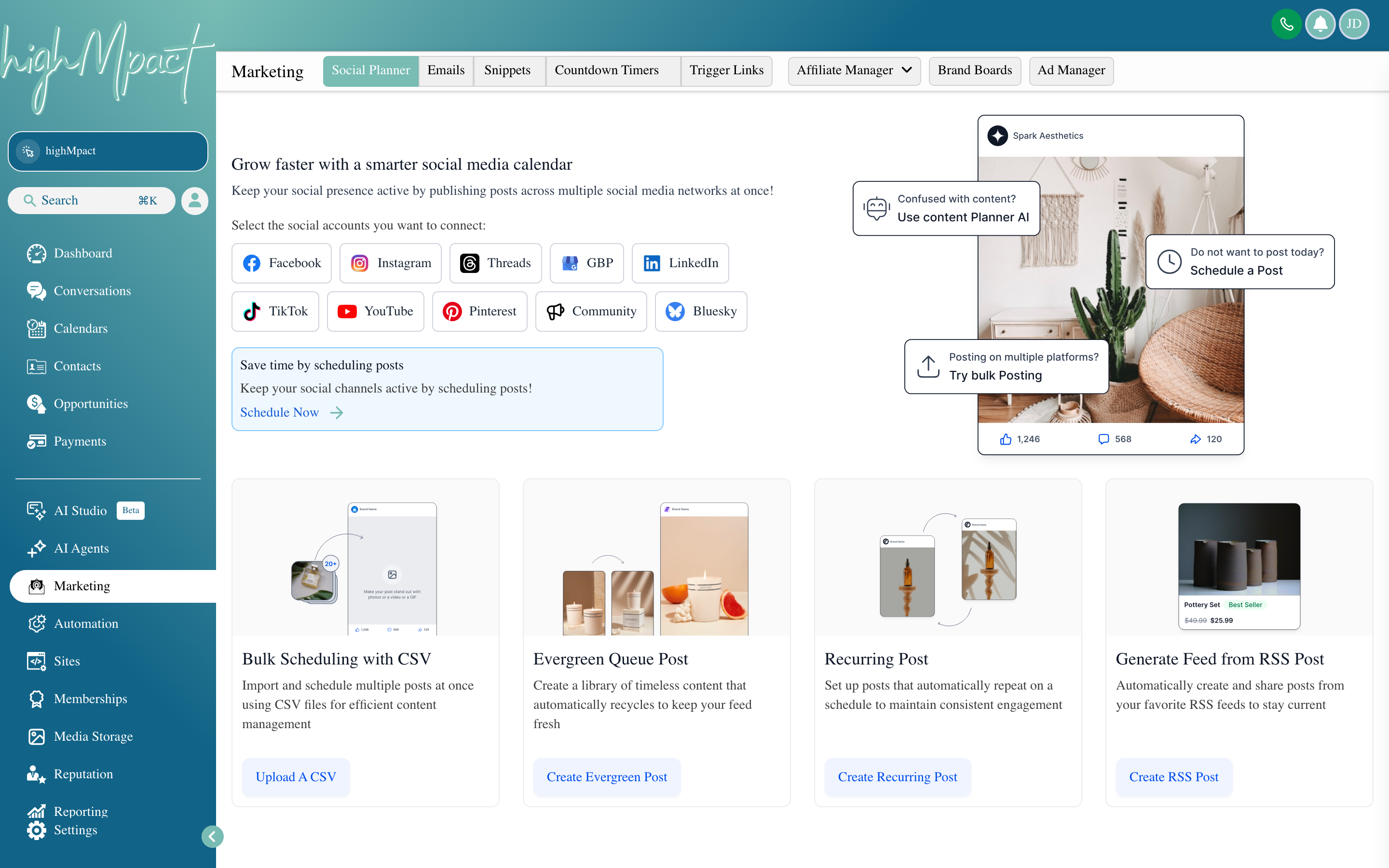Image resolution: width=1389 pixels, height=868 pixels.
Task: Click the Contacts card icon
Action: coord(36,366)
